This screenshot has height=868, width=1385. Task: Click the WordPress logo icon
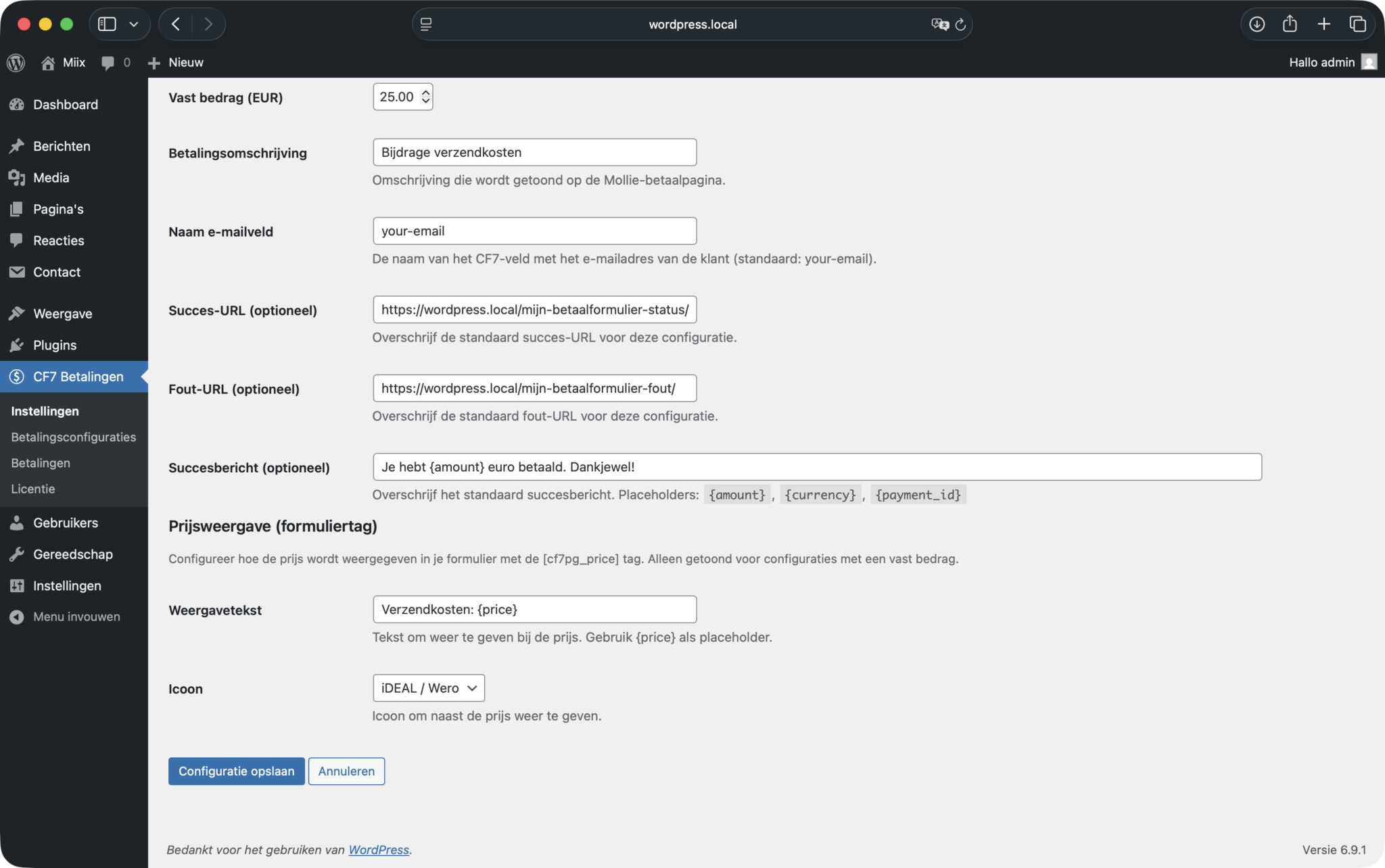16,62
